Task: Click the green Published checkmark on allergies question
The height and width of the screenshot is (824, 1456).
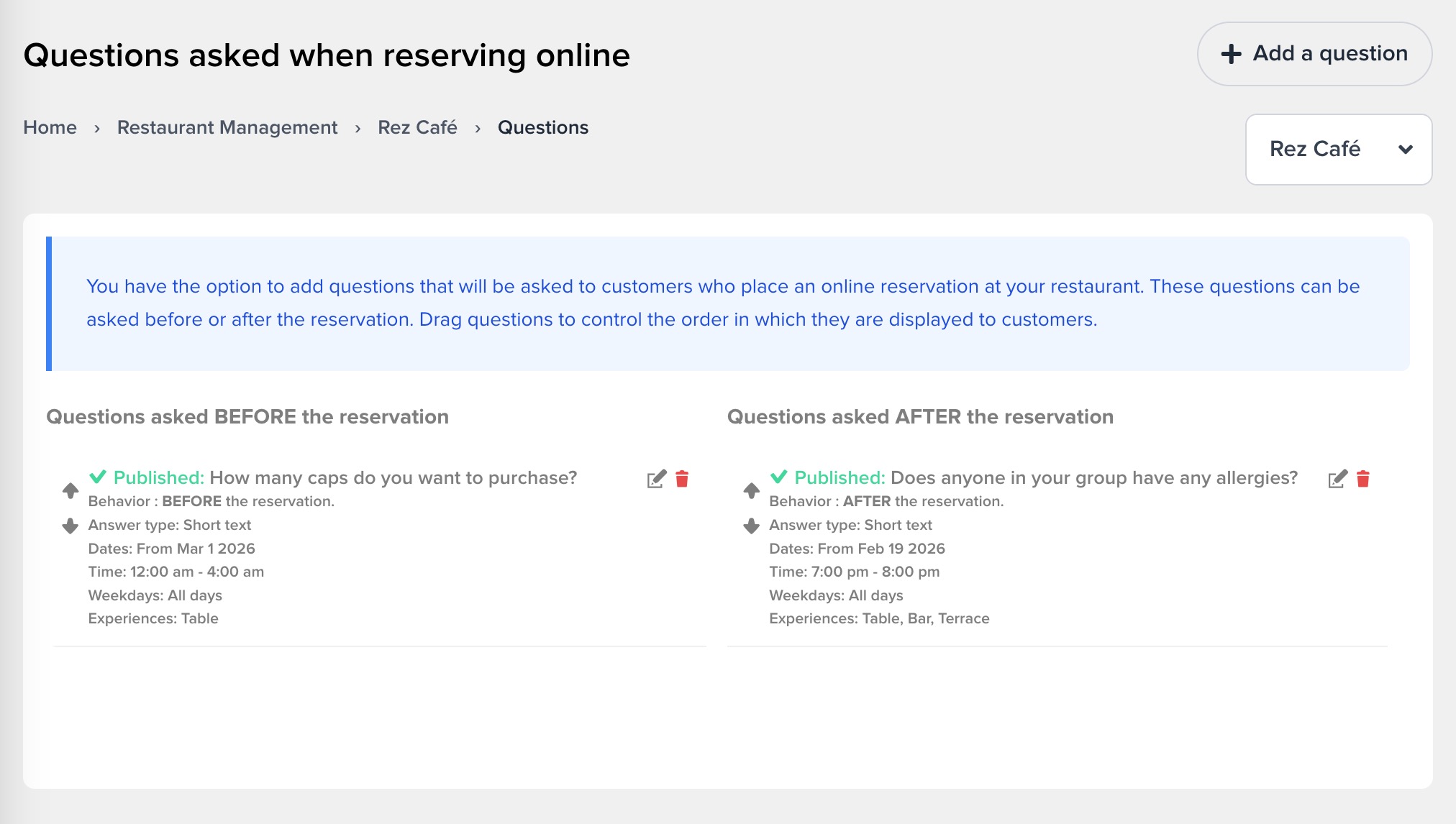Action: point(778,477)
